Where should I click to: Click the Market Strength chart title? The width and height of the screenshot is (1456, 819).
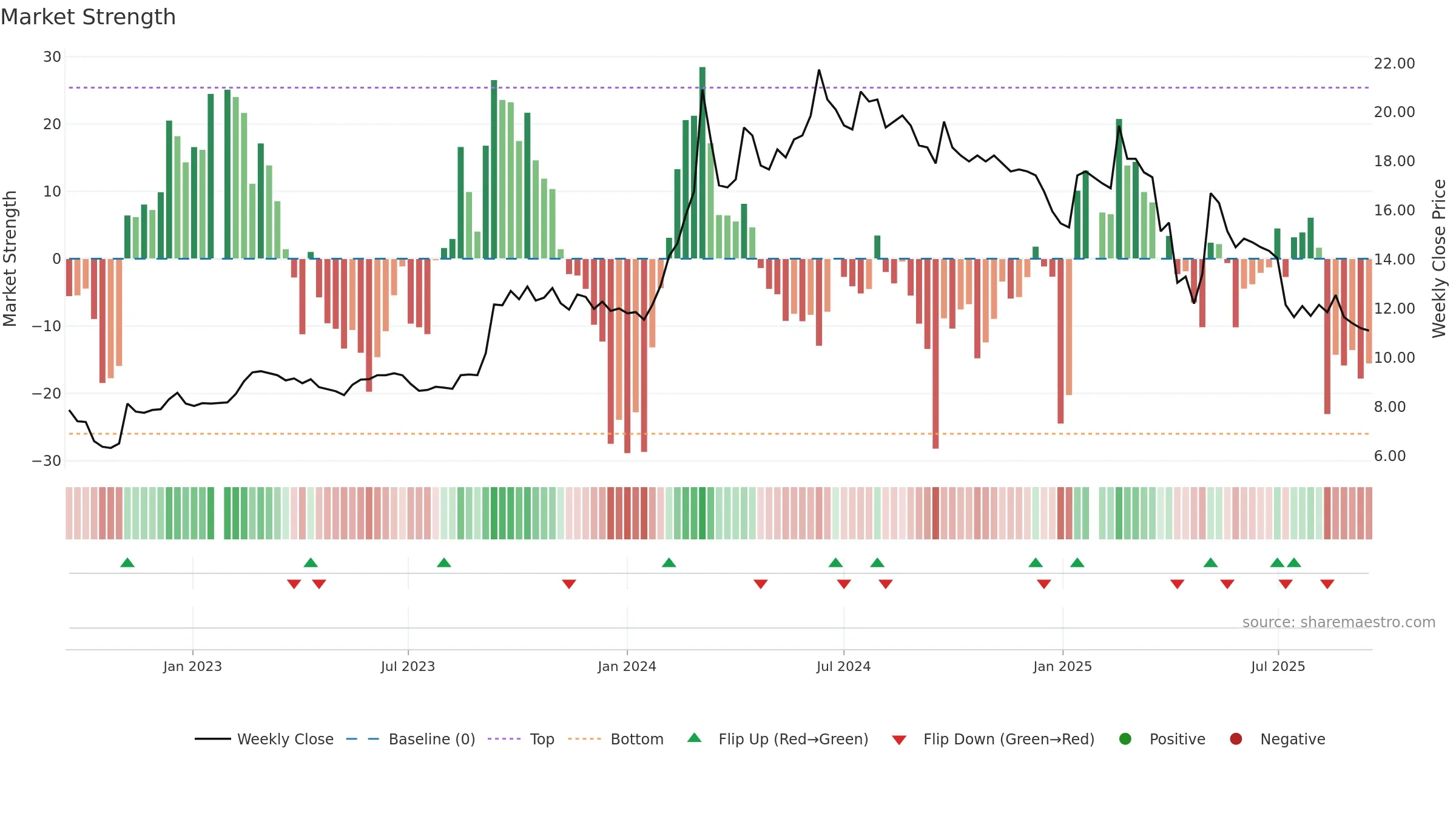(88, 17)
